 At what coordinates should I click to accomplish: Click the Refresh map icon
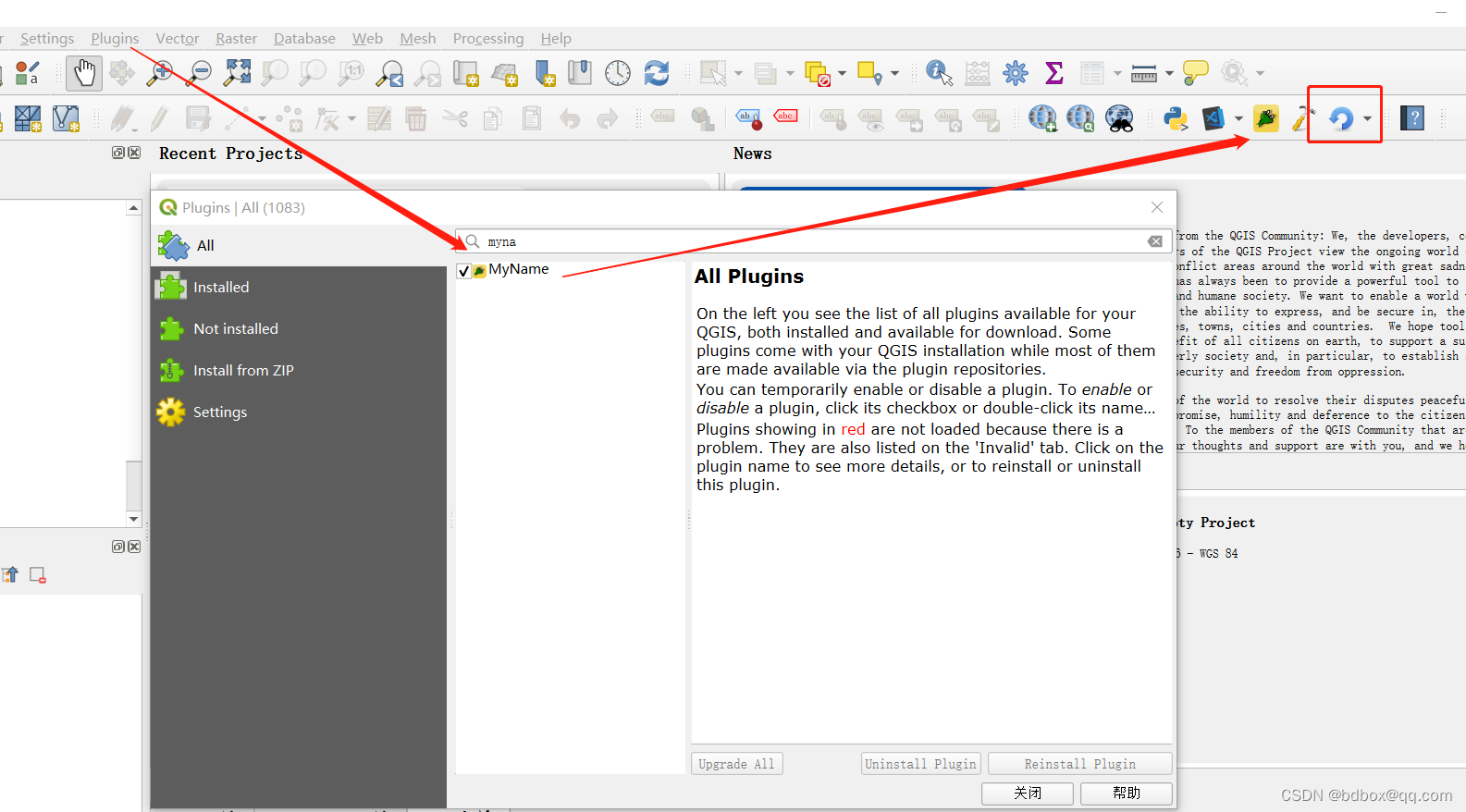(657, 73)
